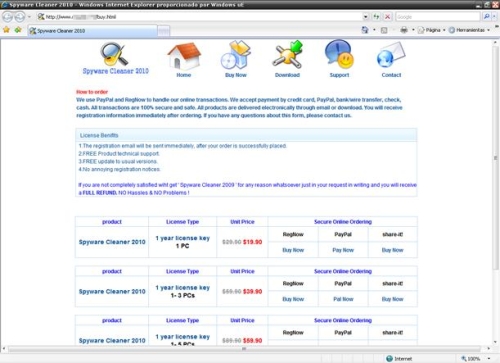Click the Contact navigation link

tap(391, 75)
